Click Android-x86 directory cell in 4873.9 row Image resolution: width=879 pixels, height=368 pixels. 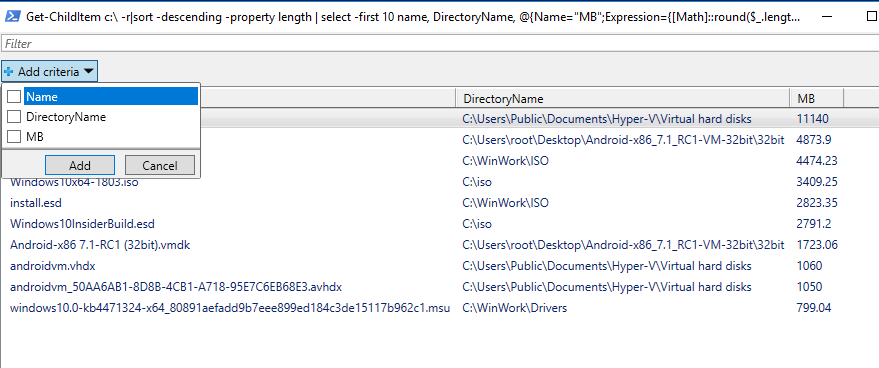pos(623,140)
